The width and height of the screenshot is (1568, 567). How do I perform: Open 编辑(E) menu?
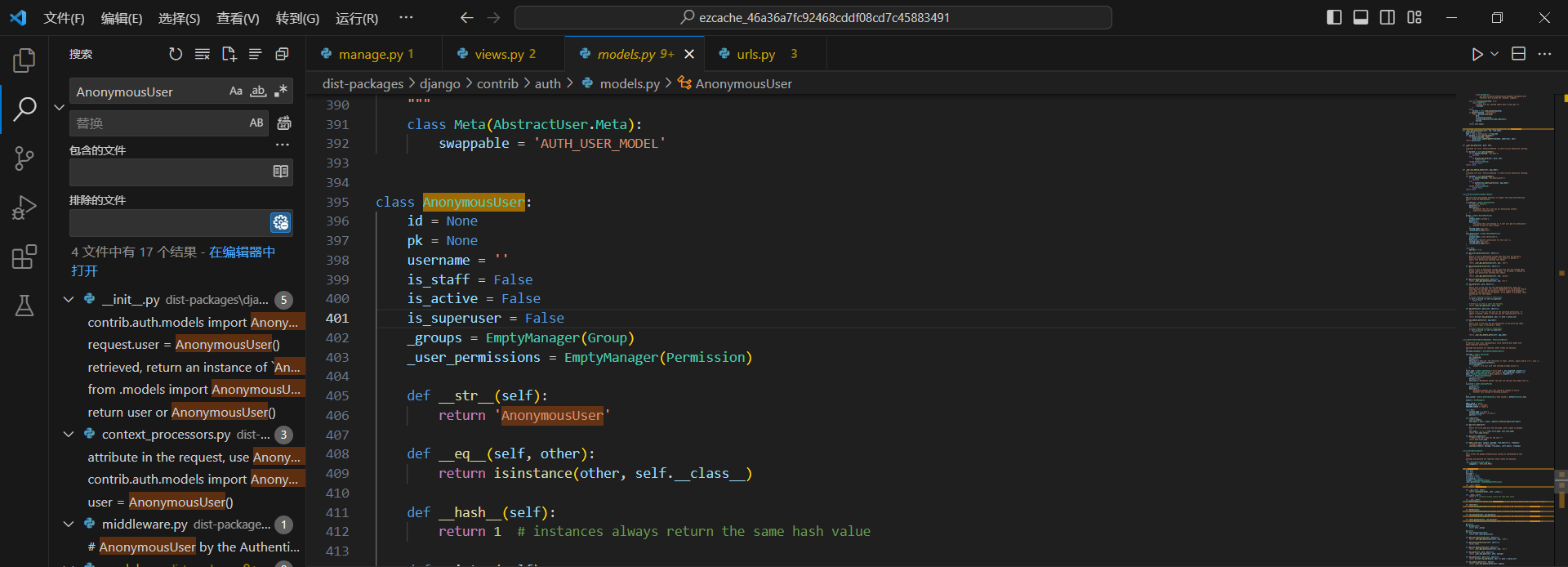pyautogui.click(x=122, y=18)
